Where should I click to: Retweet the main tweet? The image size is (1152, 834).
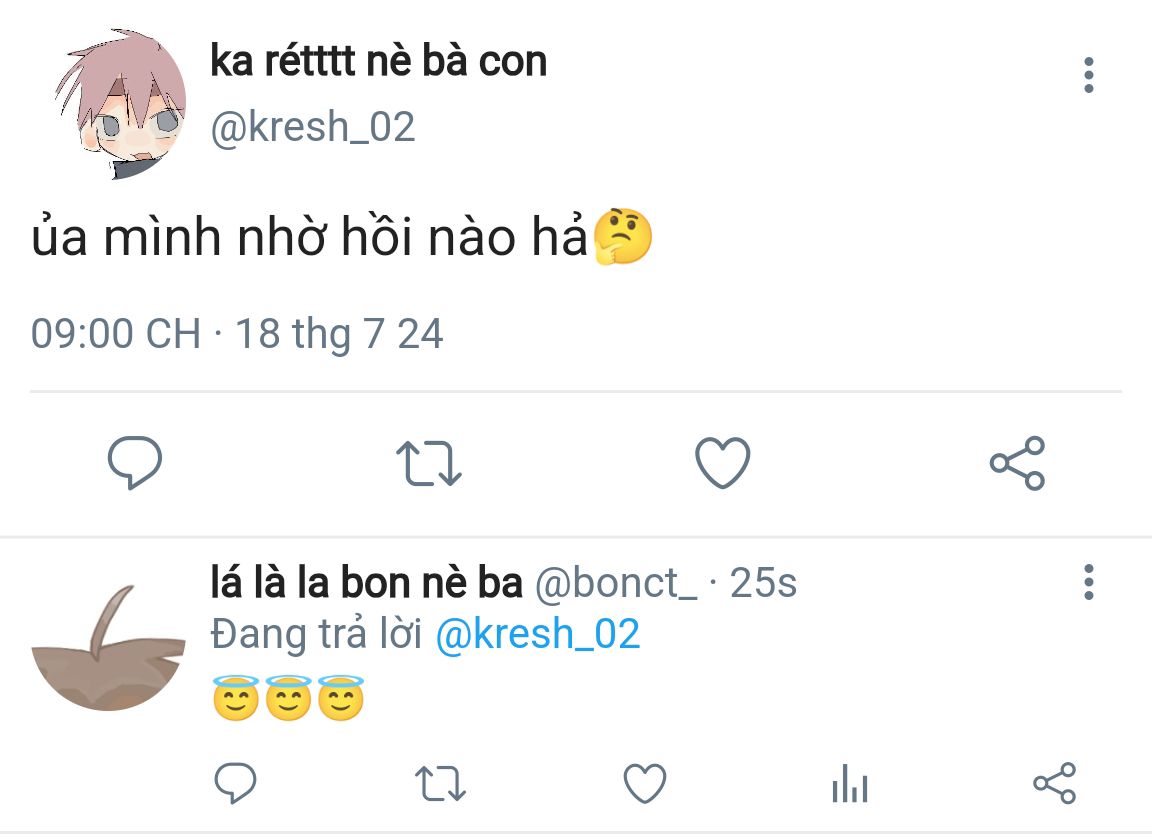[x=429, y=464]
